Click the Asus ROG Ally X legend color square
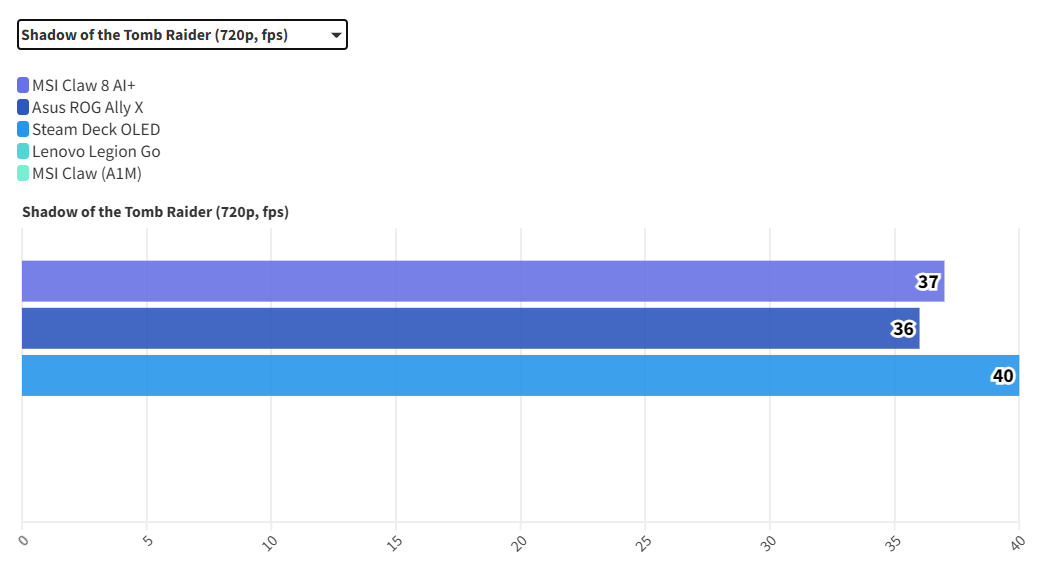Screen dimensions: 1042x562 [x=23, y=107]
